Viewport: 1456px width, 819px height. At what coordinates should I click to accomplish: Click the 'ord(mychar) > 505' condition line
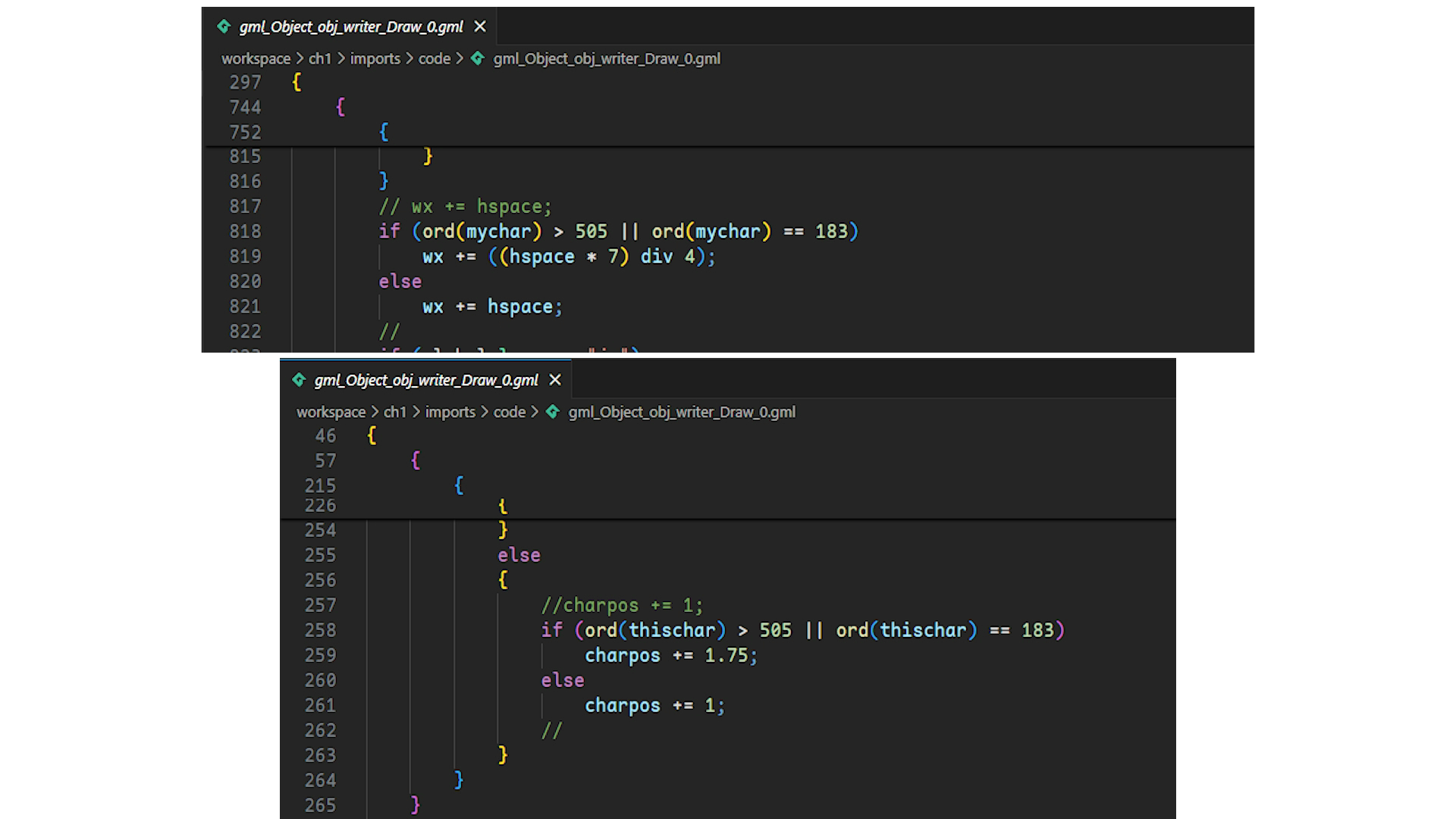(x=618, y=231)
